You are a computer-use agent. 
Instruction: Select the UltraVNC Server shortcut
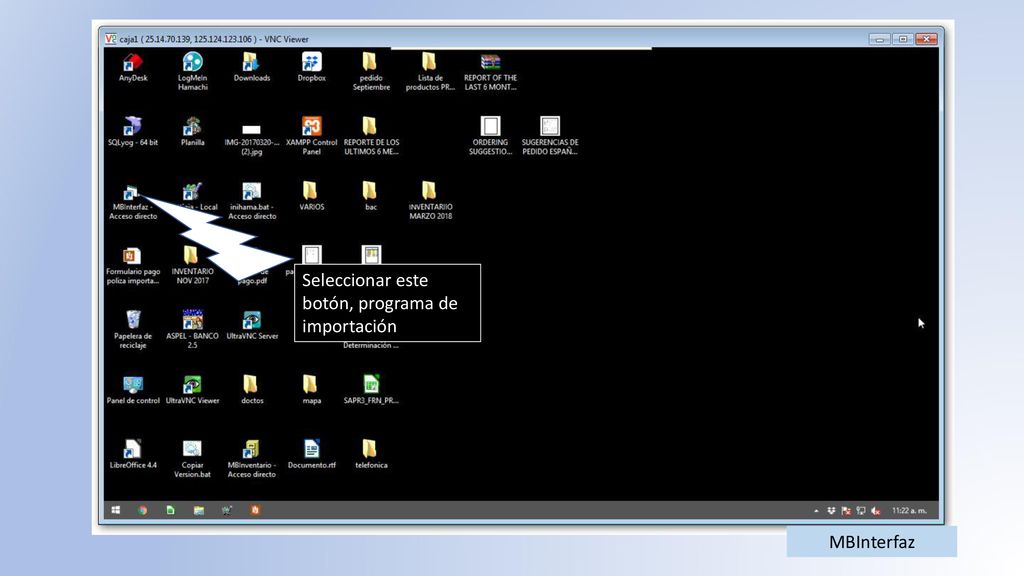252,325
